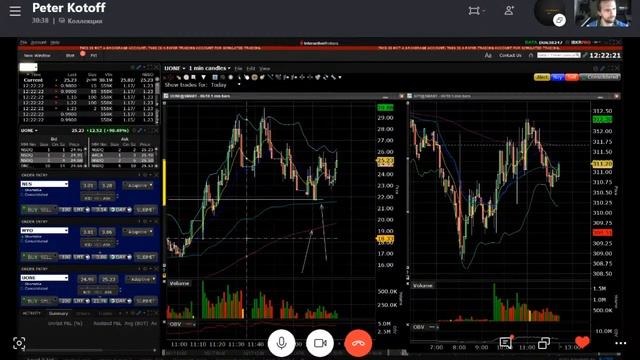This screenshot has height=360, width=640.
Task: Click the 24.91 bid price button
Action: (x=88, y=280)
